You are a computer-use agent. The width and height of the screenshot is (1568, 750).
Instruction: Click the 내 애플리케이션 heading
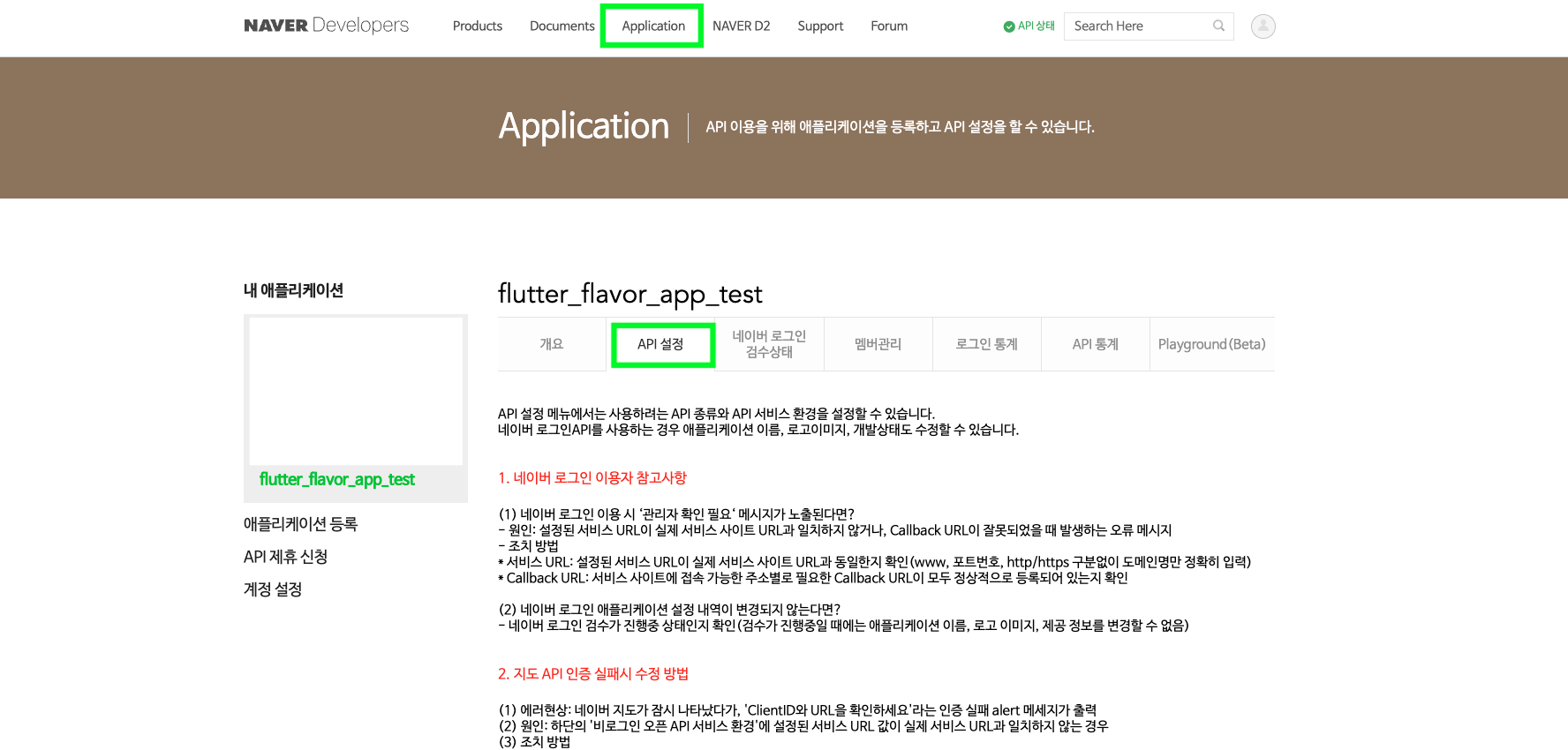coord(293,290)
